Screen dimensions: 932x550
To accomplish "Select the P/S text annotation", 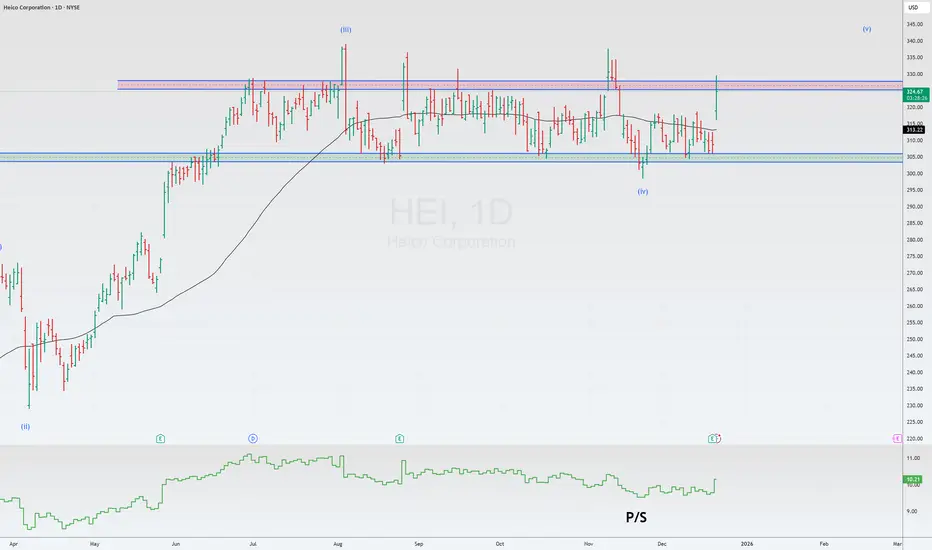I will tap(636, 517).
